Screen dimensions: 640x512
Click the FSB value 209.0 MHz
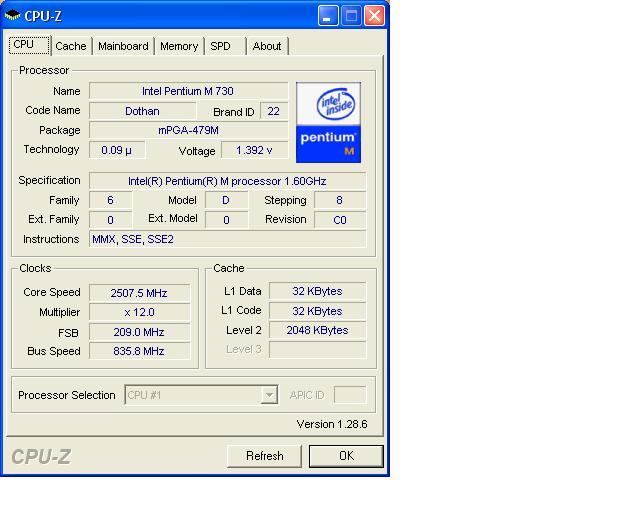139,332
